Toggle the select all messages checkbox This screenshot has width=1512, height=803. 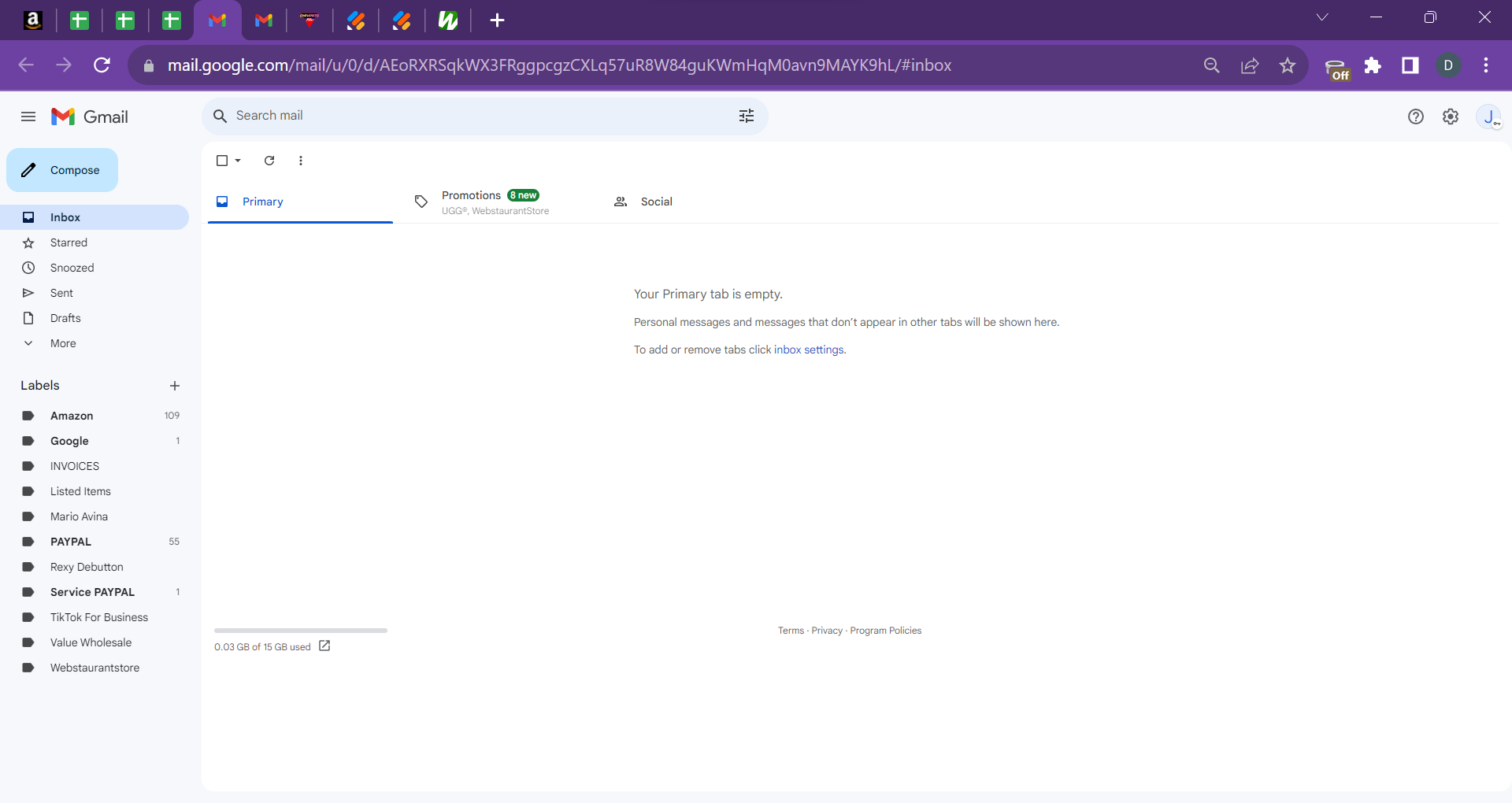coord(222,161)
